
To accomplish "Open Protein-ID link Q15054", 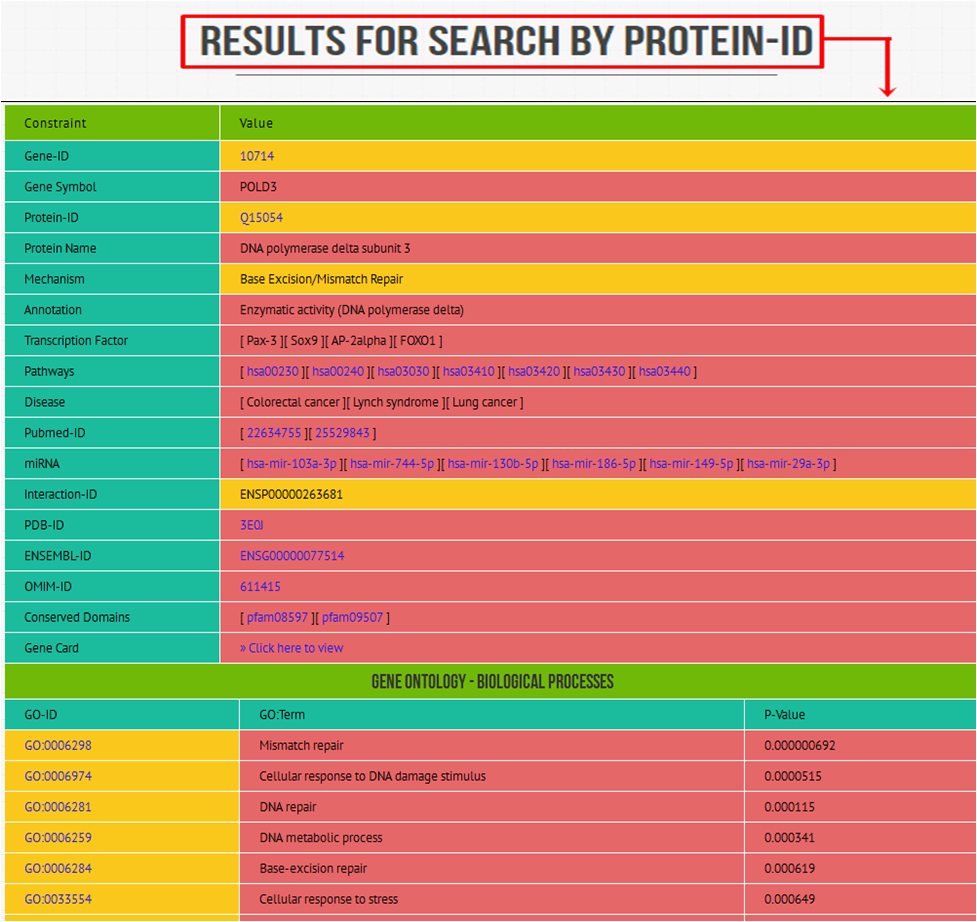I will coord(261,217).
